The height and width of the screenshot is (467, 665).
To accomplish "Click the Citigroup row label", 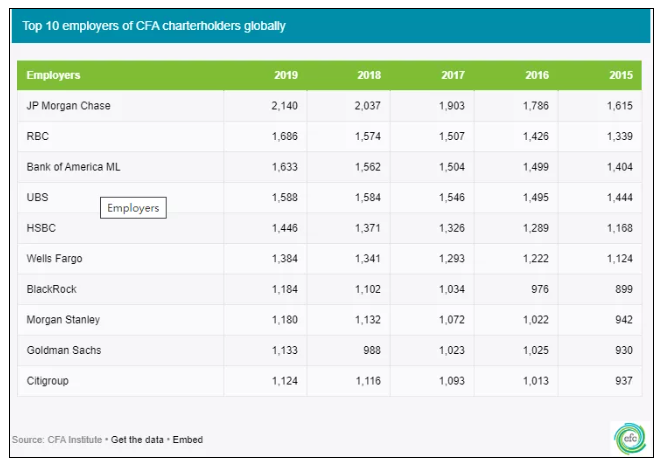I will pos(48,380).
